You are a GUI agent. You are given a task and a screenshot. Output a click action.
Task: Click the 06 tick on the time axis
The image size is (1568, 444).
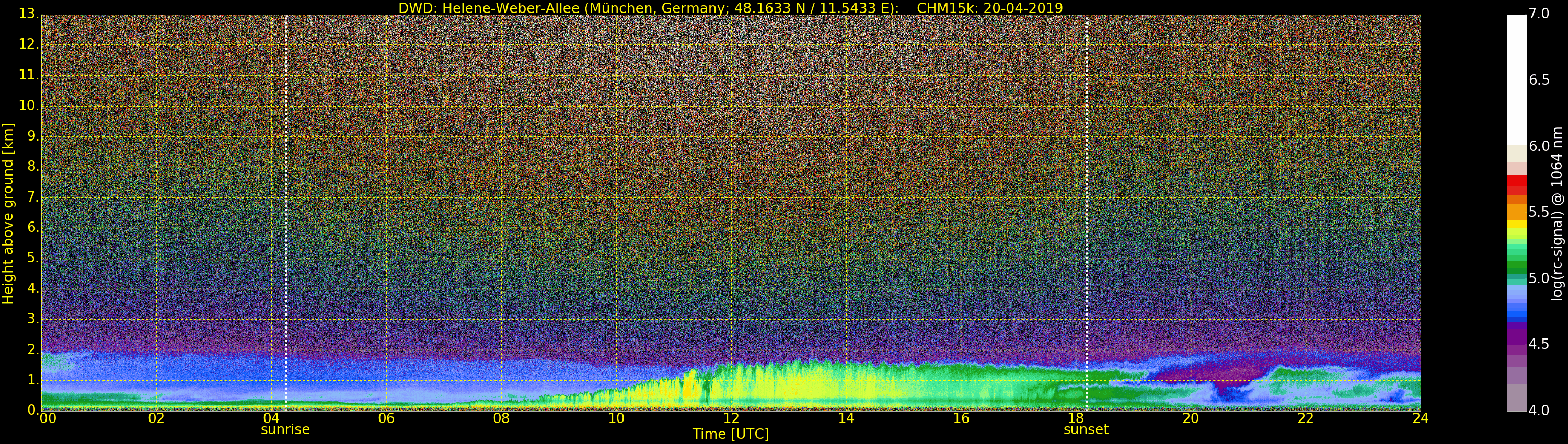(x=386, y=418)
